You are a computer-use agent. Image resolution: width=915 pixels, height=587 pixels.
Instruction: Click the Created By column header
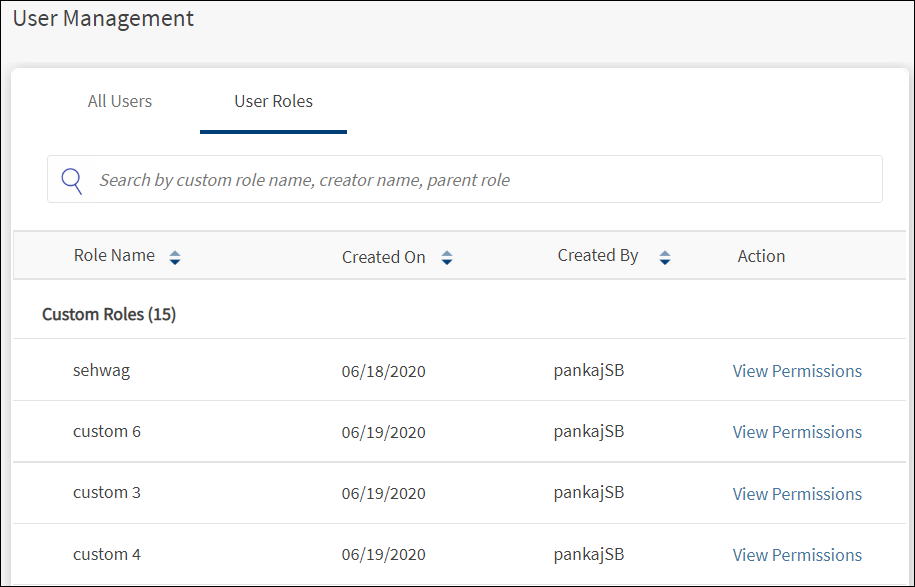tap(598, 256)
